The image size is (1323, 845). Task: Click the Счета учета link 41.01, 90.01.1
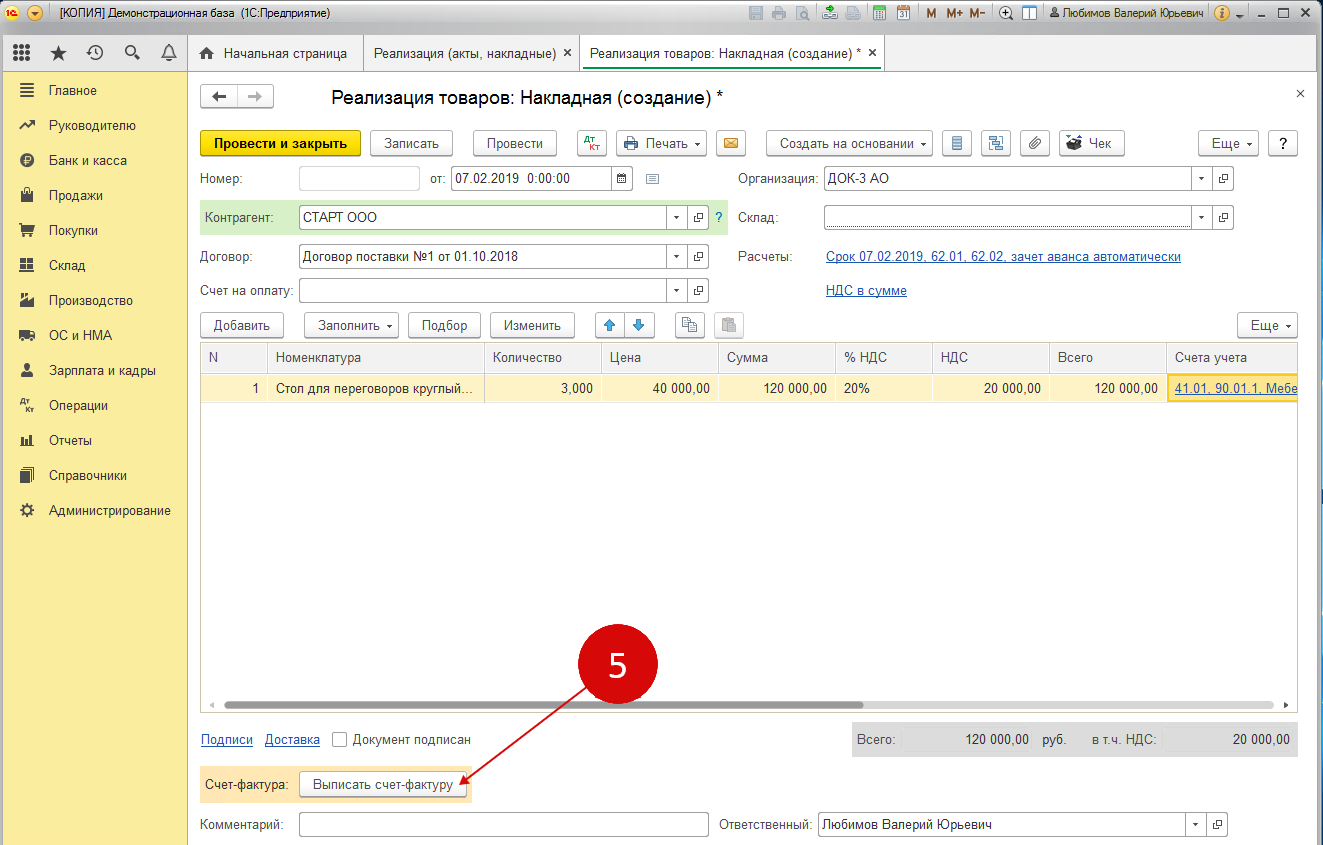tap(1235, 388)
